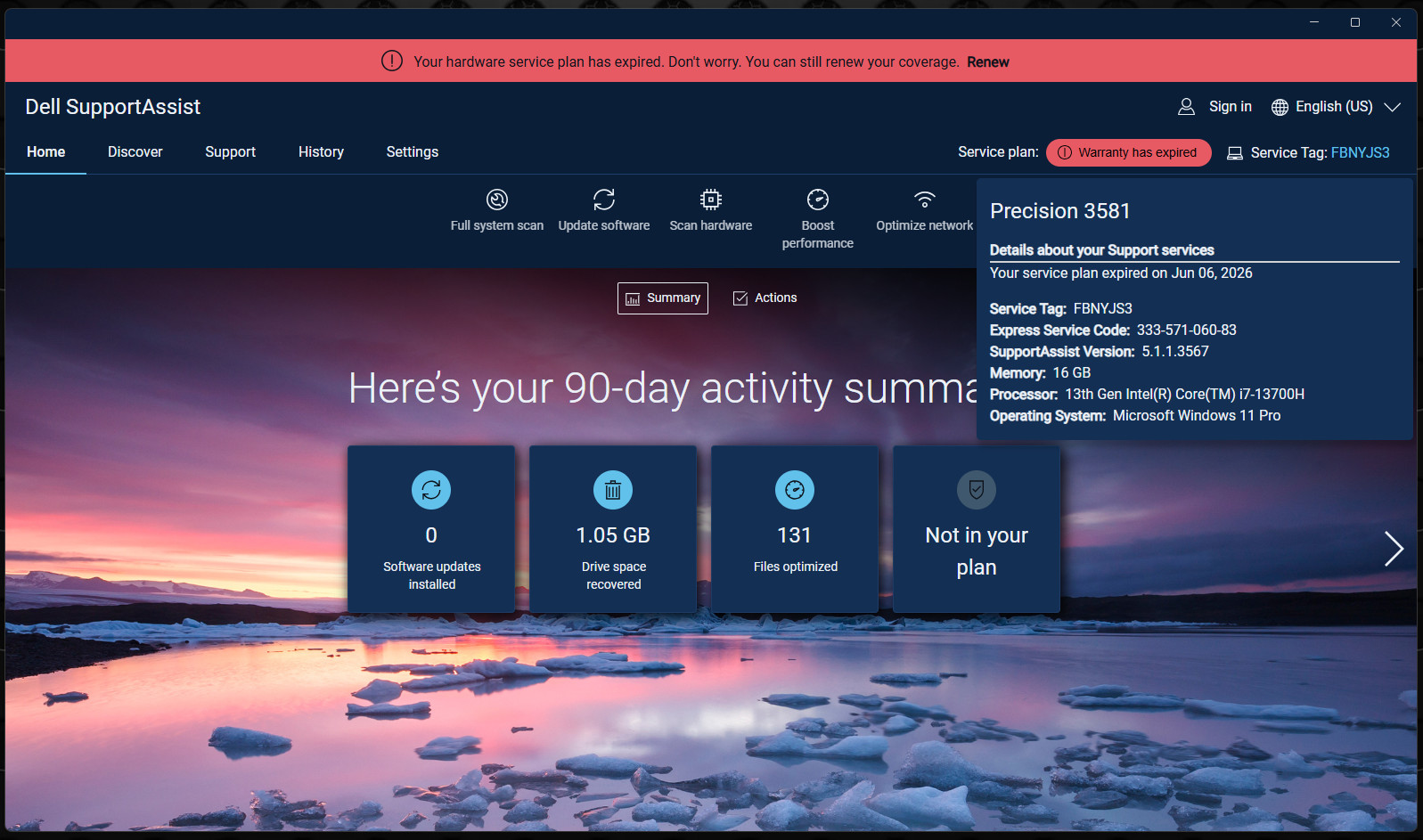Screen dimensions: 1423x840
Task: Sign in to the Dell account
Action: tap(1231, 107)
